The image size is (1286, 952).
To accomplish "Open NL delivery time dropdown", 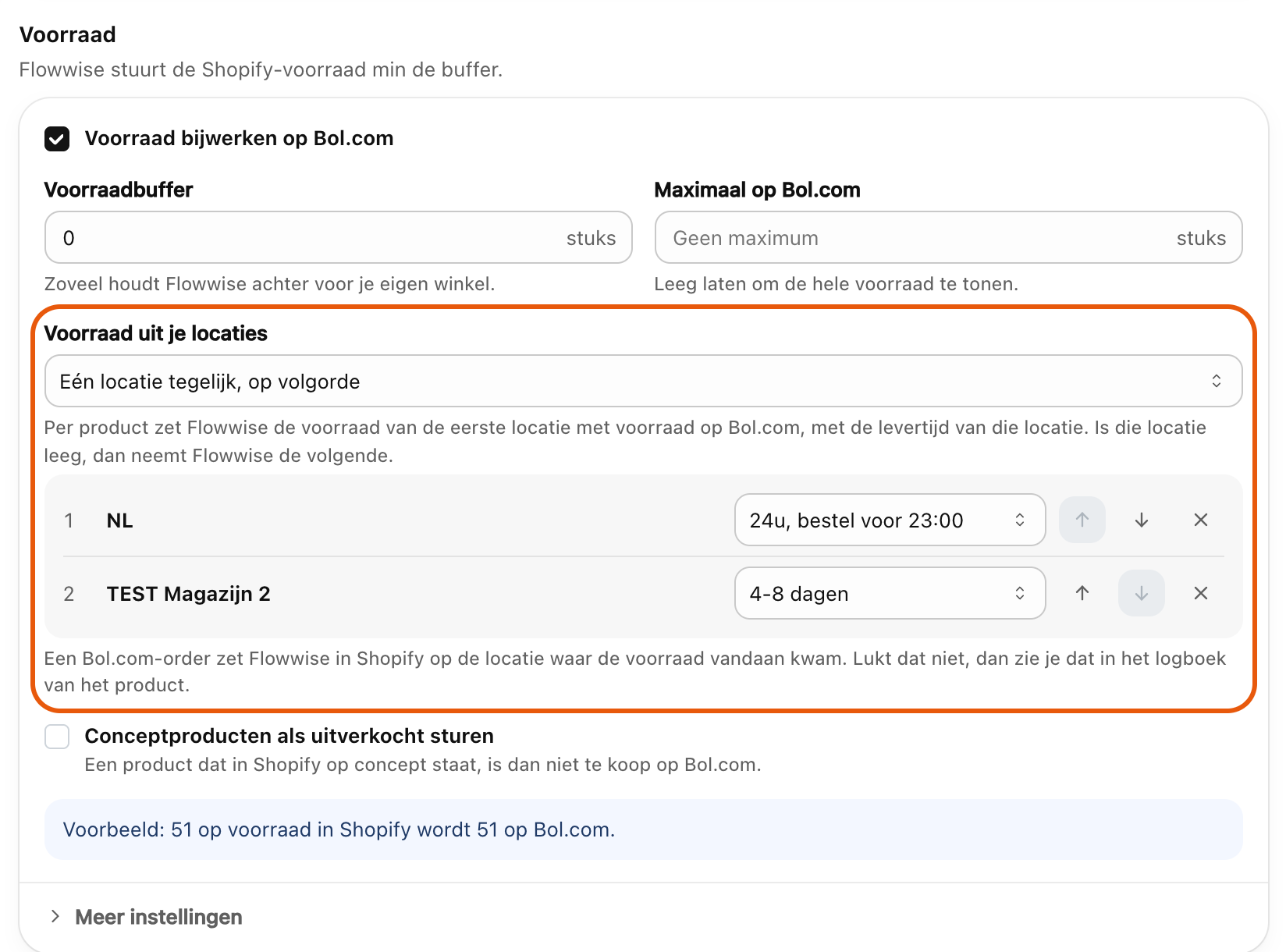I will point(890,520).
